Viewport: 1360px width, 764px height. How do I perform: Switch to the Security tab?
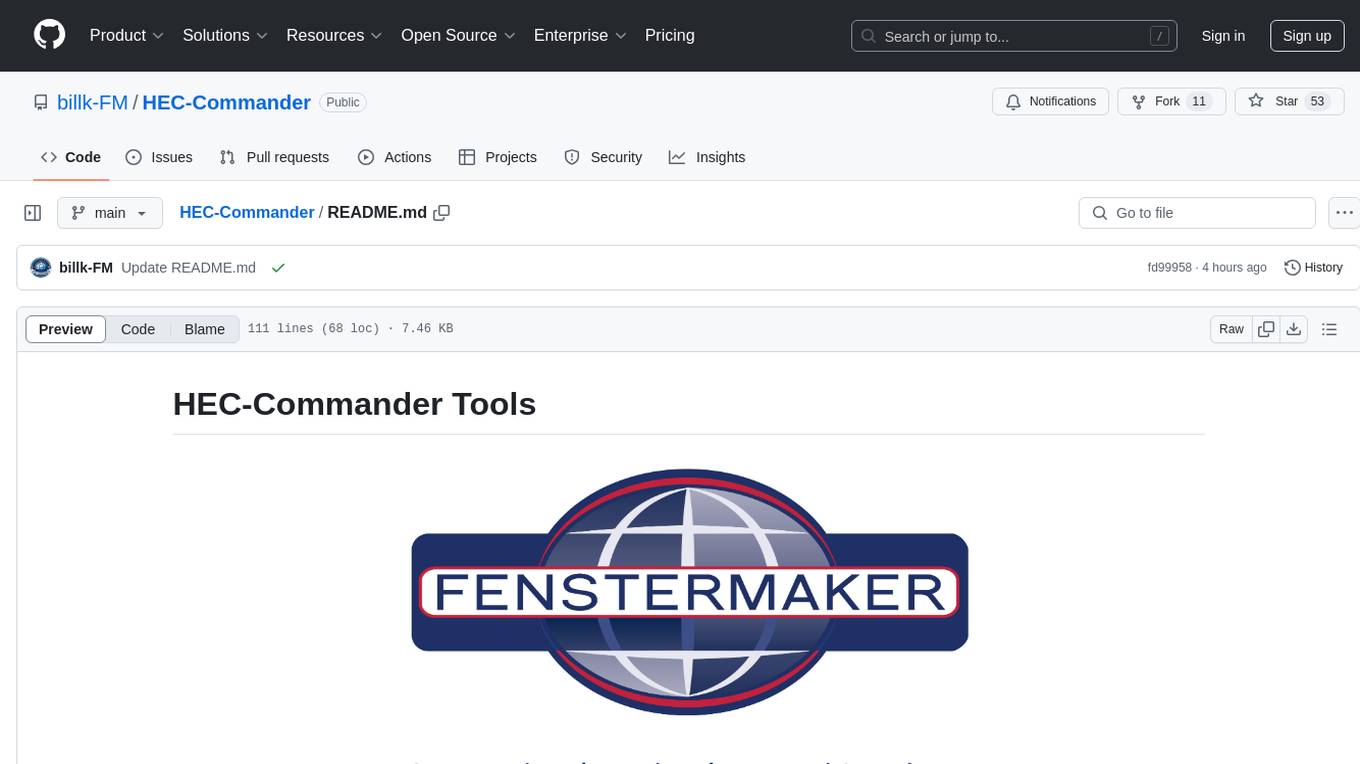[603, 157]
